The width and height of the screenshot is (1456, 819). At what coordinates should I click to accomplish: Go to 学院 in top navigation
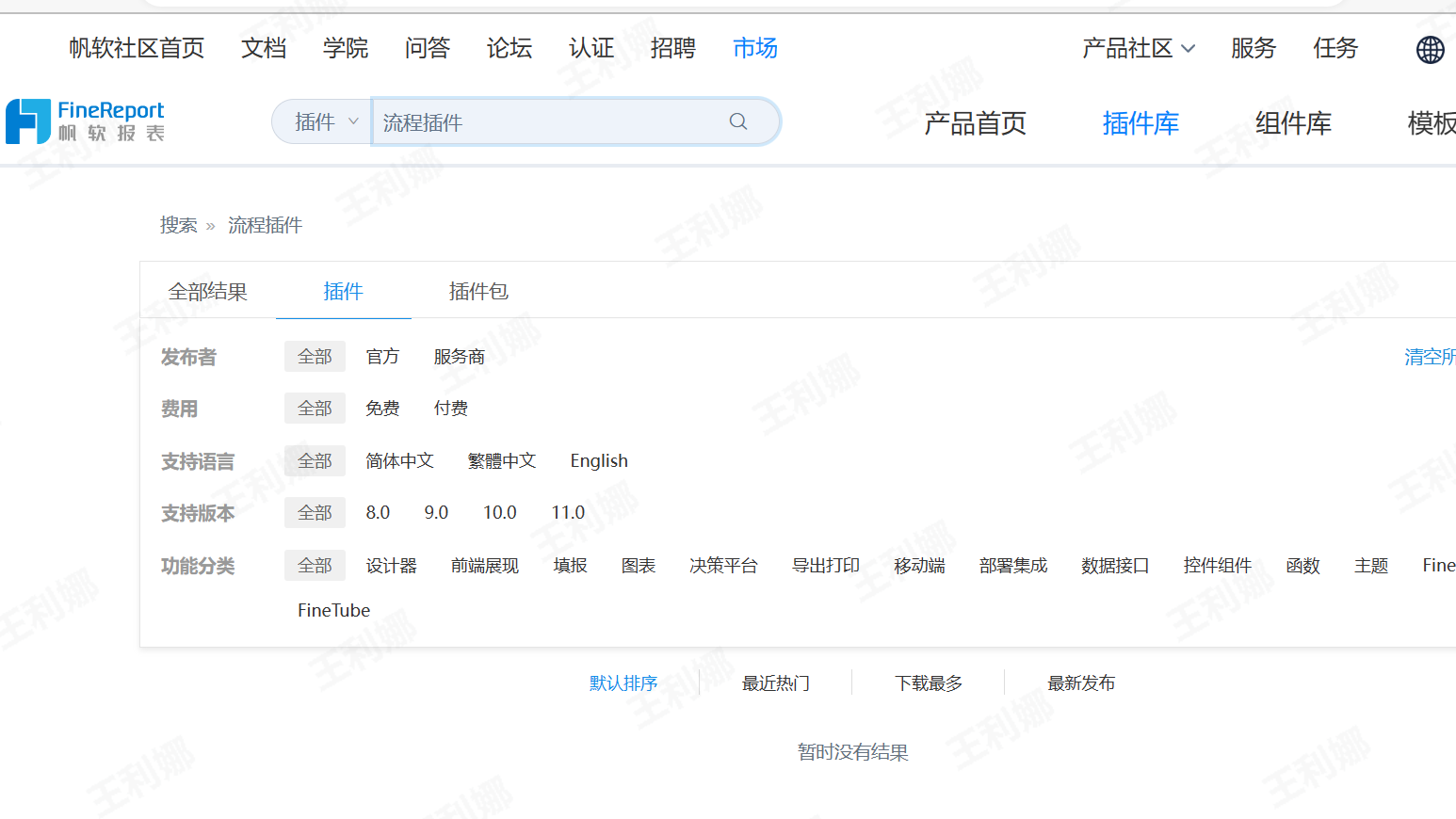346,48
